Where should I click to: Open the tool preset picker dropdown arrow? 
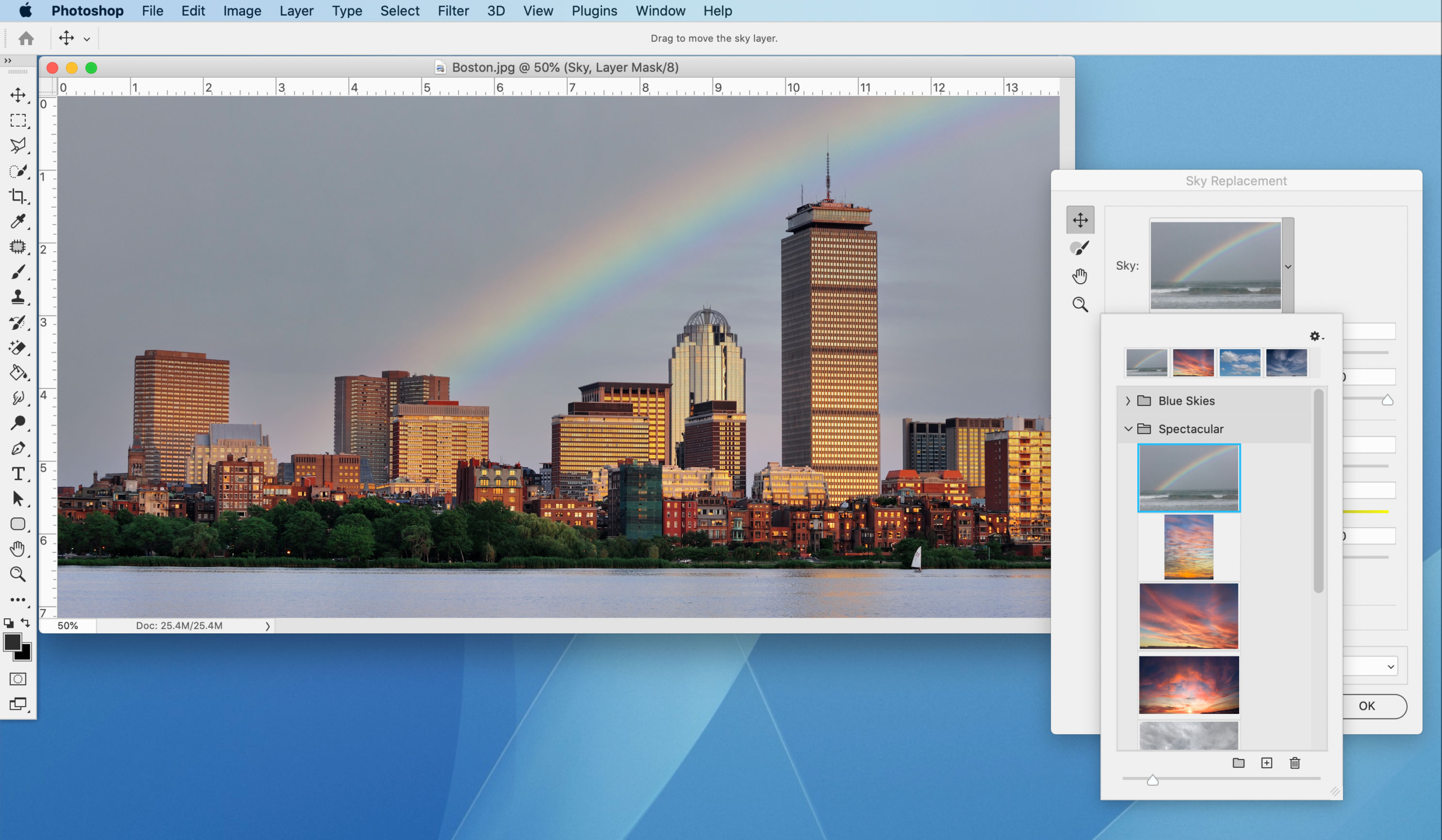click(x=87, y=39)
